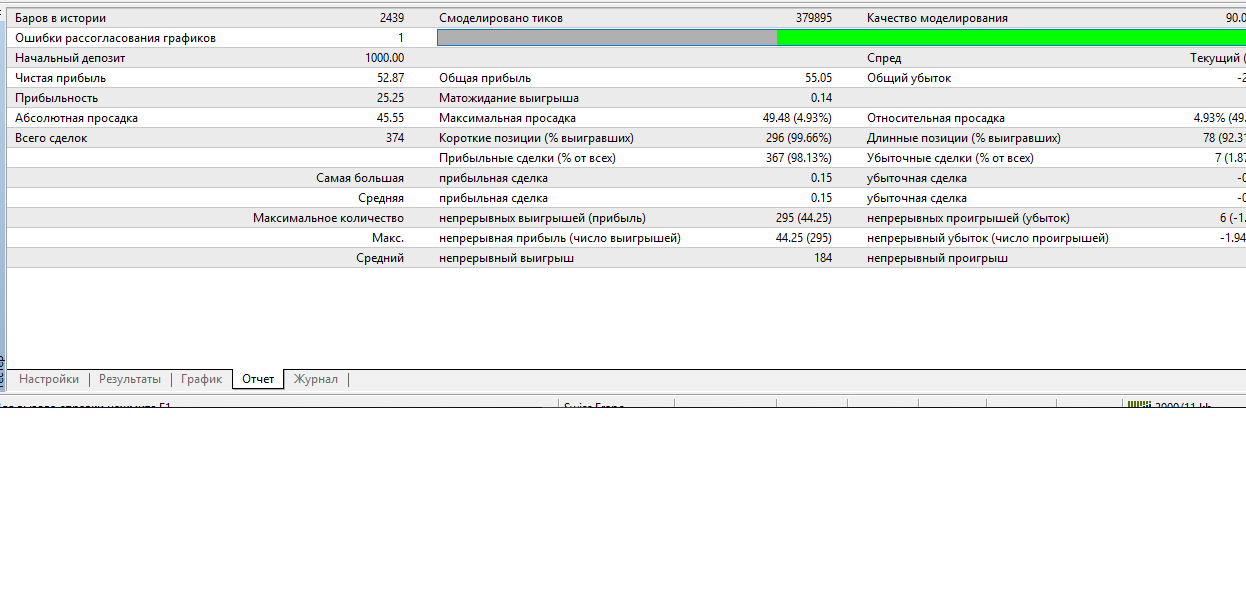Select the 0.15 value in Средняя row
Viewport: 1246px width, 614px height.
point(821,198)
